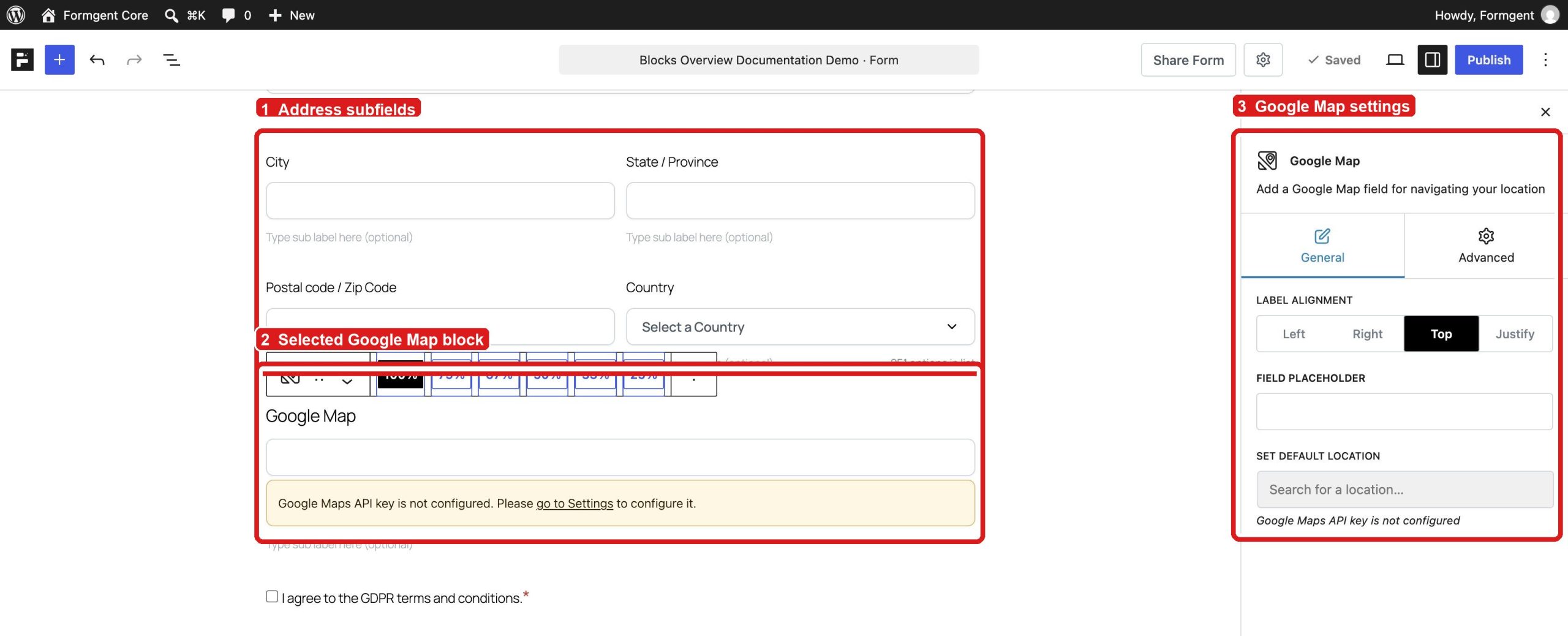Click the Field Placeholder input
This screenshot has width=1568, height=636.
coord(1404,411)
